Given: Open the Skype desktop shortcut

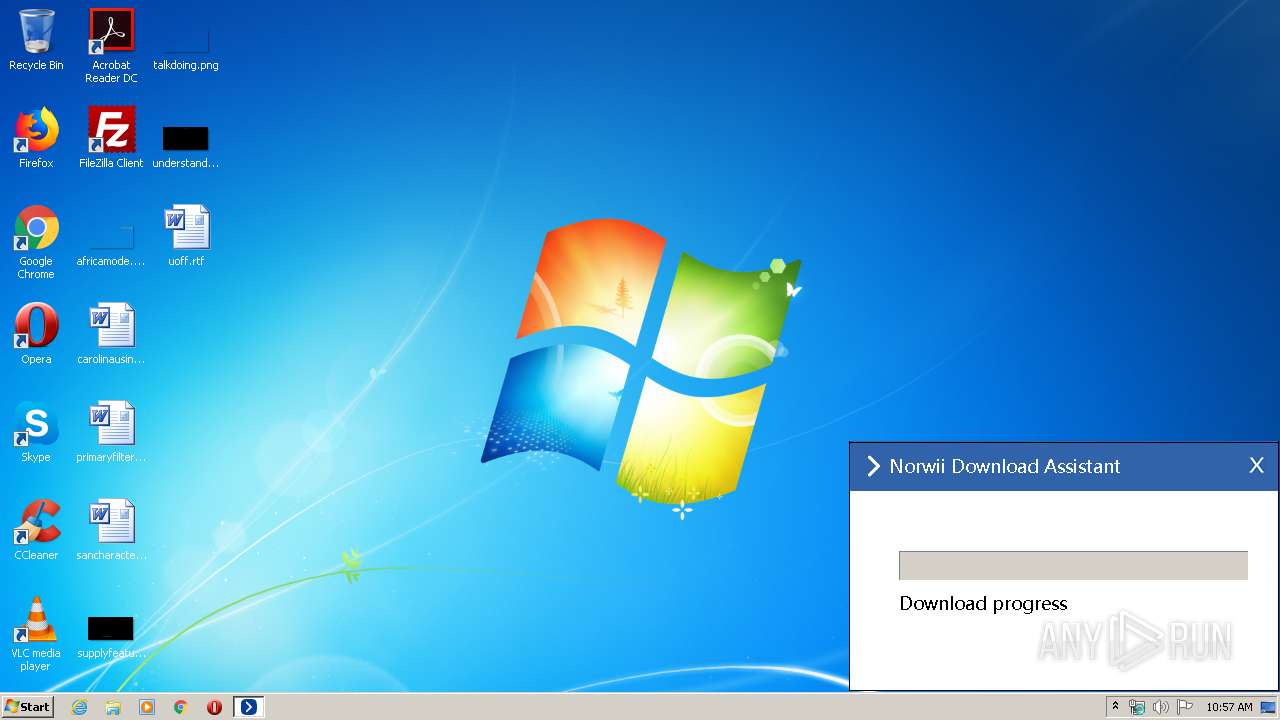Looking at the screenshot, I should click(x=36, y=432).
